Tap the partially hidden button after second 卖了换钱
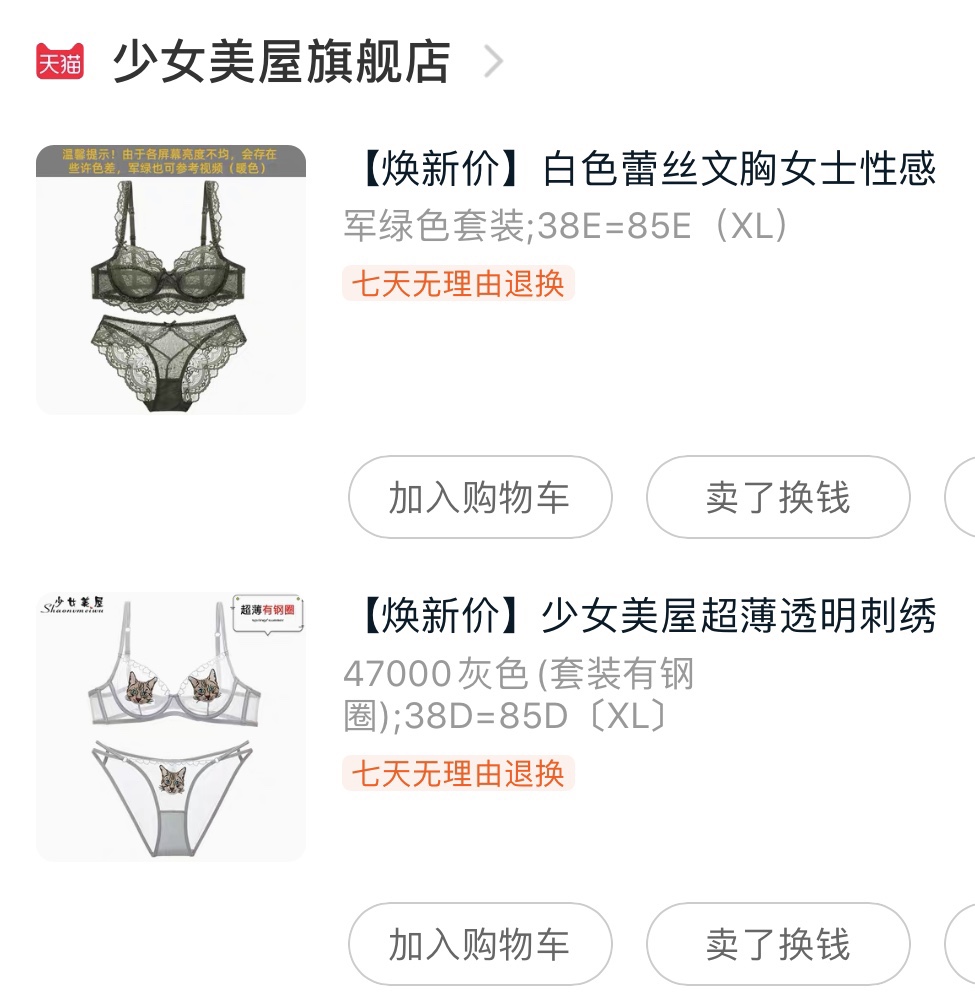This screenshot has width=975, height=1006. (960, 944)
